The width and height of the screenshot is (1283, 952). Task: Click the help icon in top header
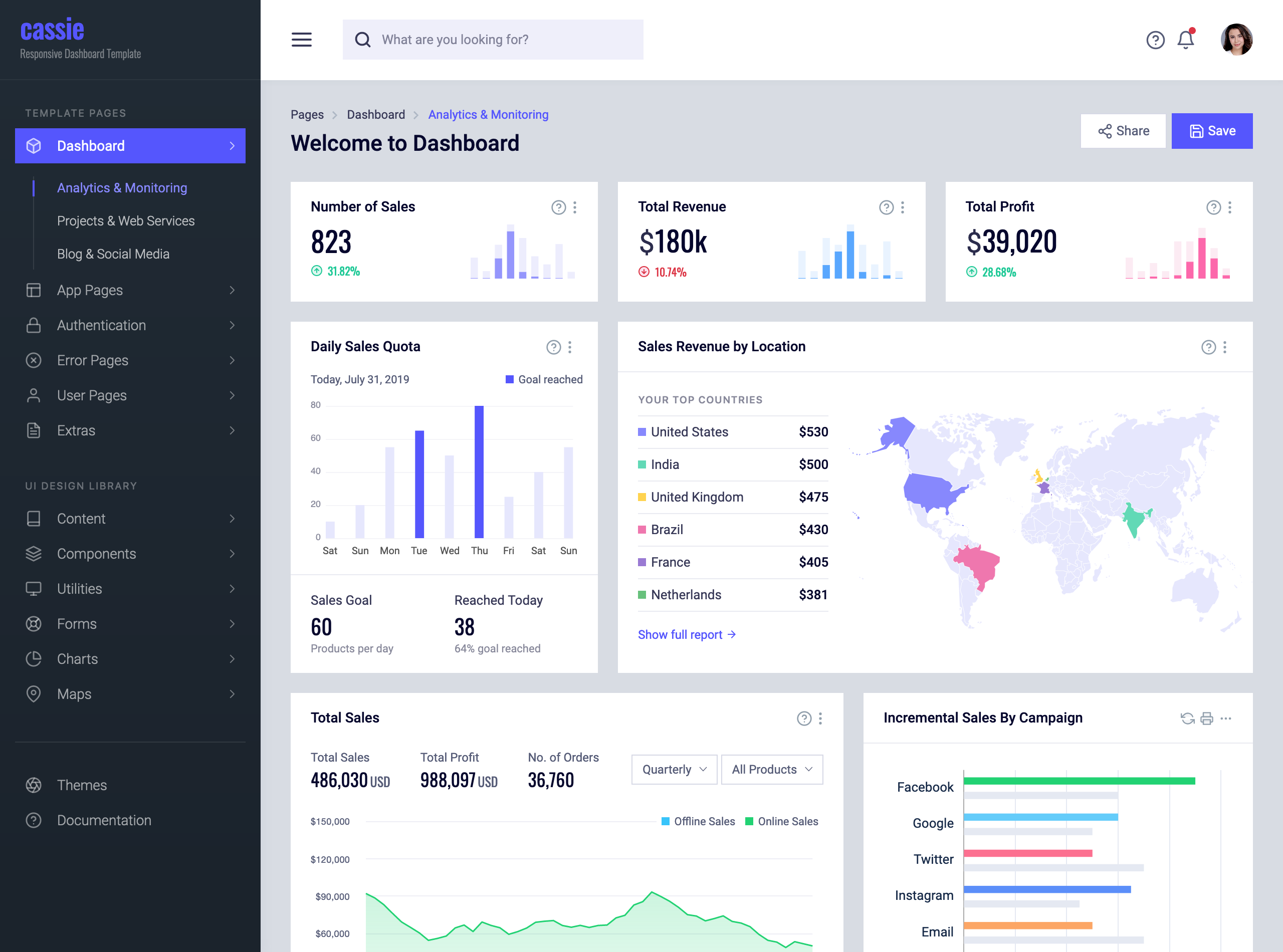click(x=1155, y=40)
